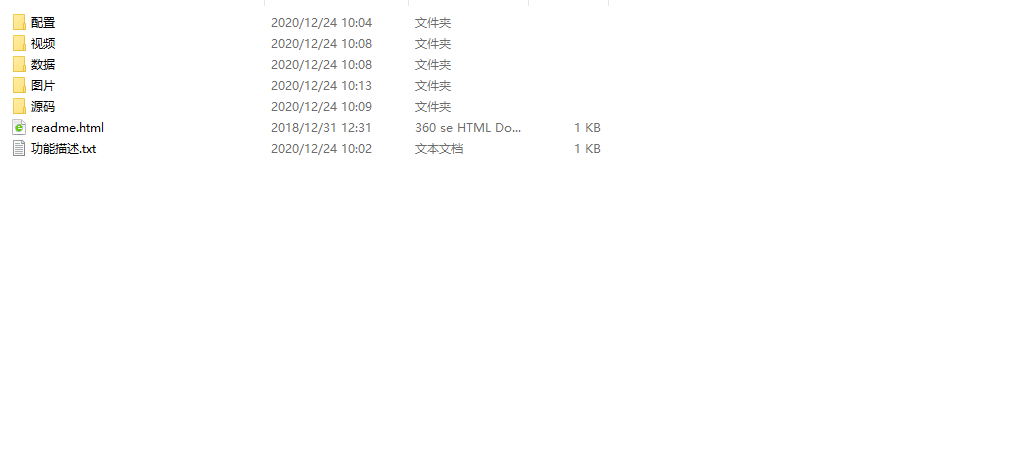
Task: Click the 360 se HTML Do... type cell
Action: [468, 128]
